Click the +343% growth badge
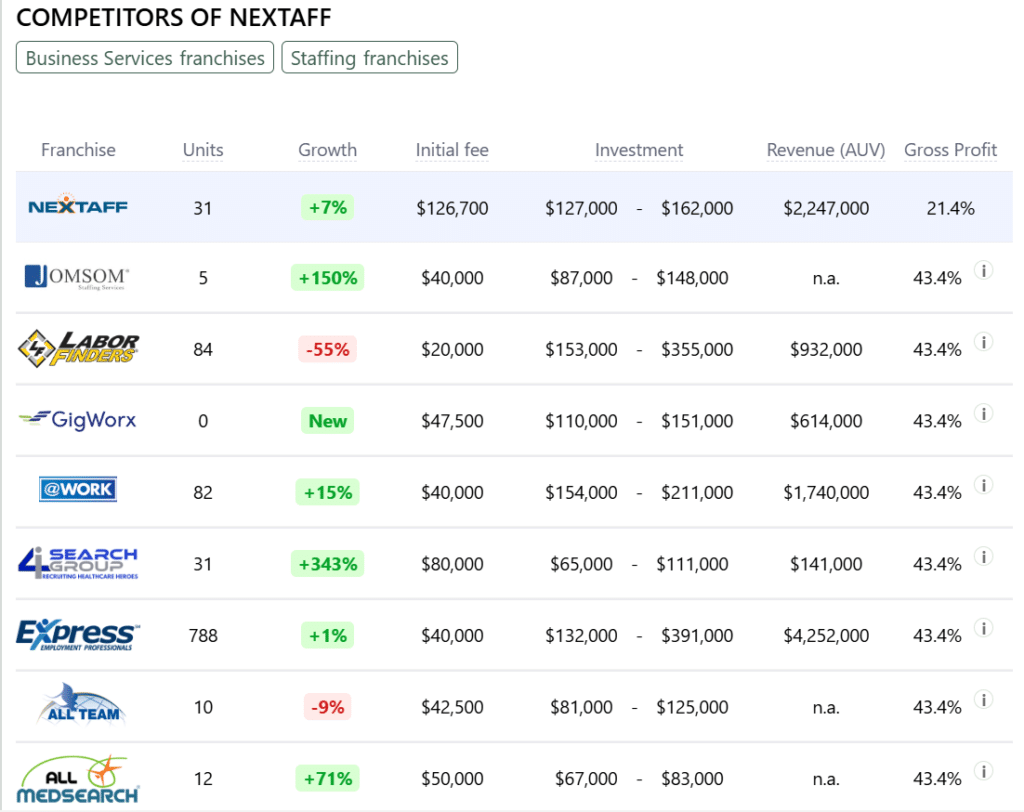This screenshot has height=812, width=1024. click(327, 564)
